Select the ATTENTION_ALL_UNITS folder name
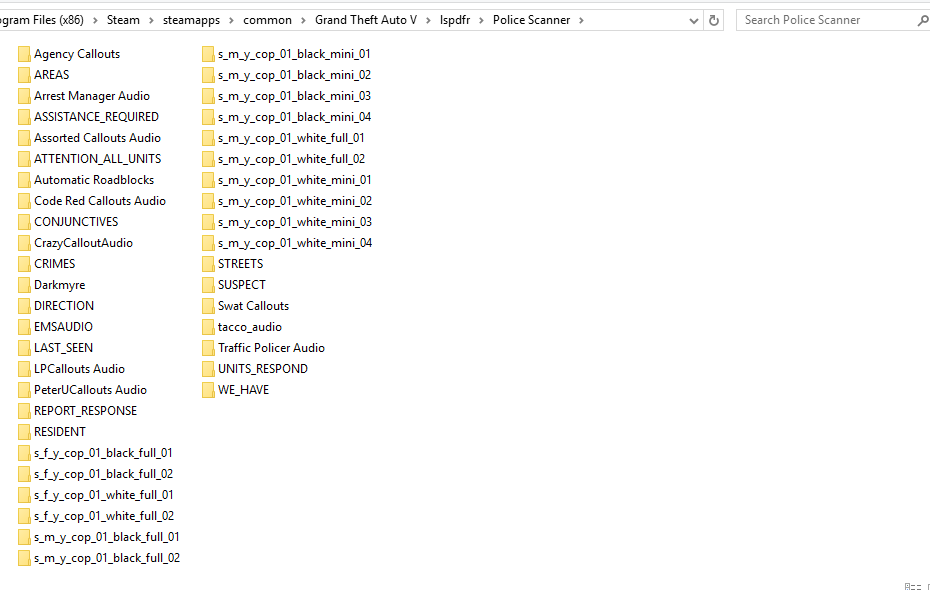The height and width of the screenshot is (590, 930). 98,159
